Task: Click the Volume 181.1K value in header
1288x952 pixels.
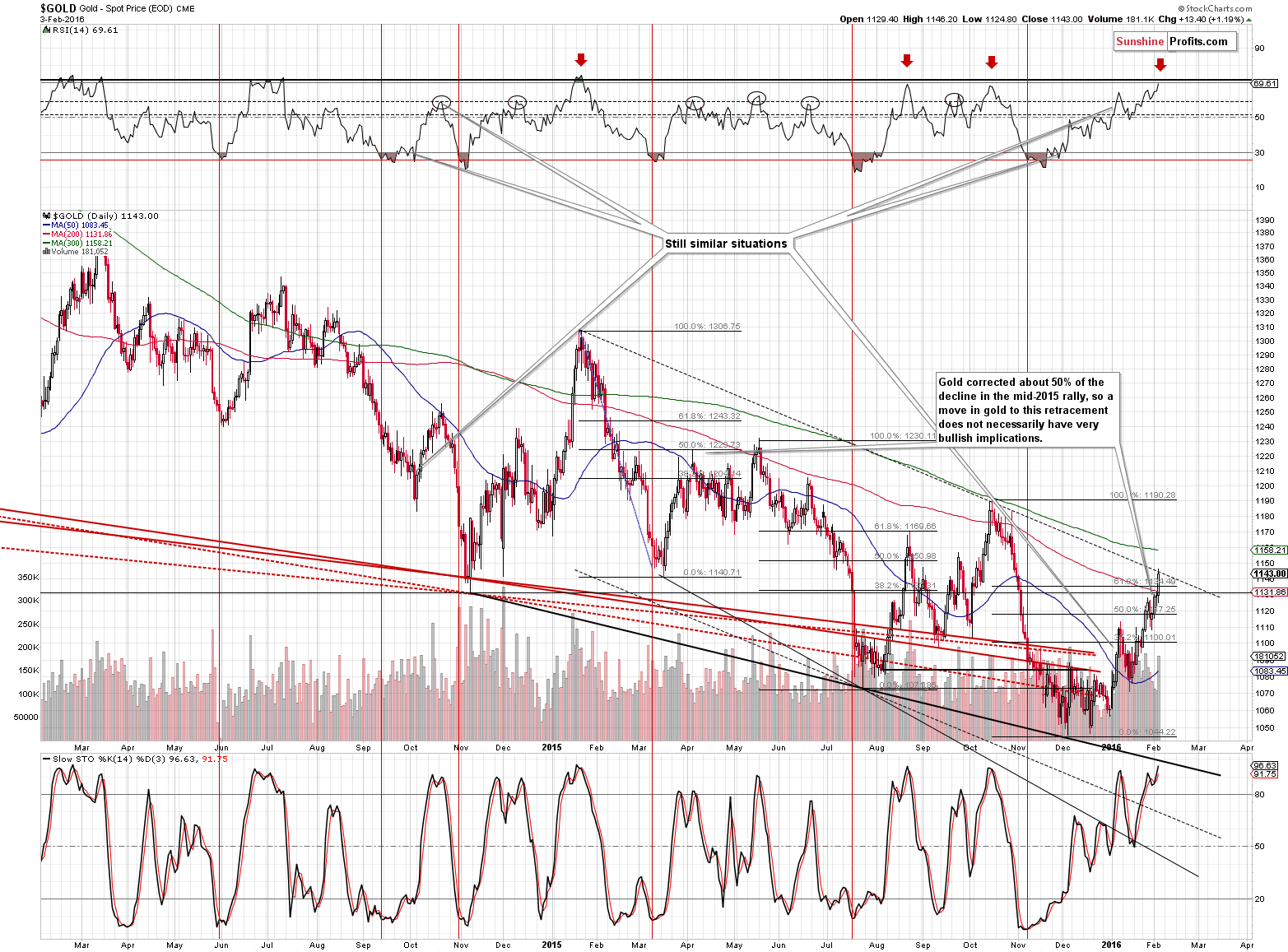Action: pos(1120,19)
